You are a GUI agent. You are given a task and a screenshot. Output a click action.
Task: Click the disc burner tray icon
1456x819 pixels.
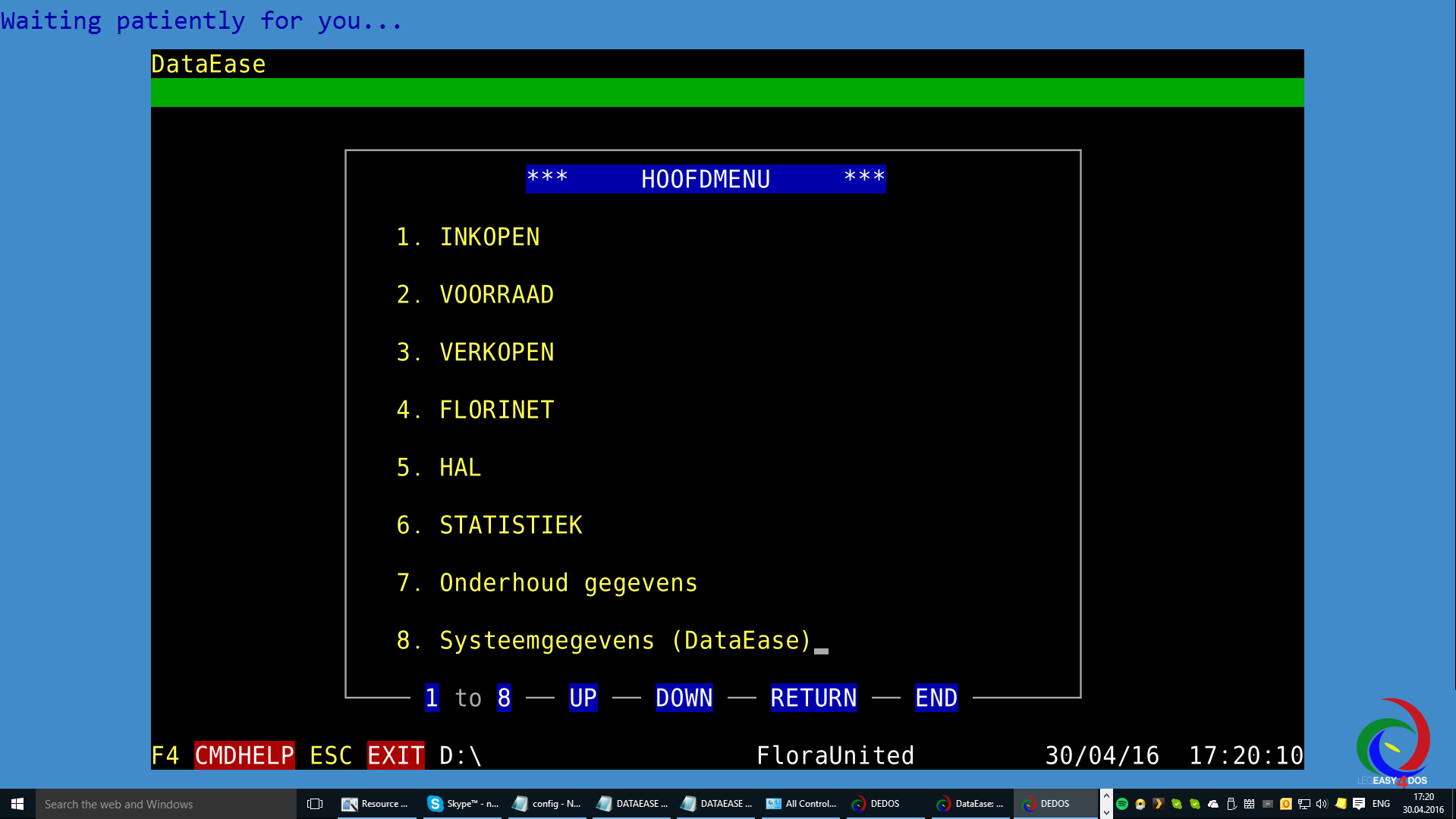pyautogui.click(x=1140, y=804)
